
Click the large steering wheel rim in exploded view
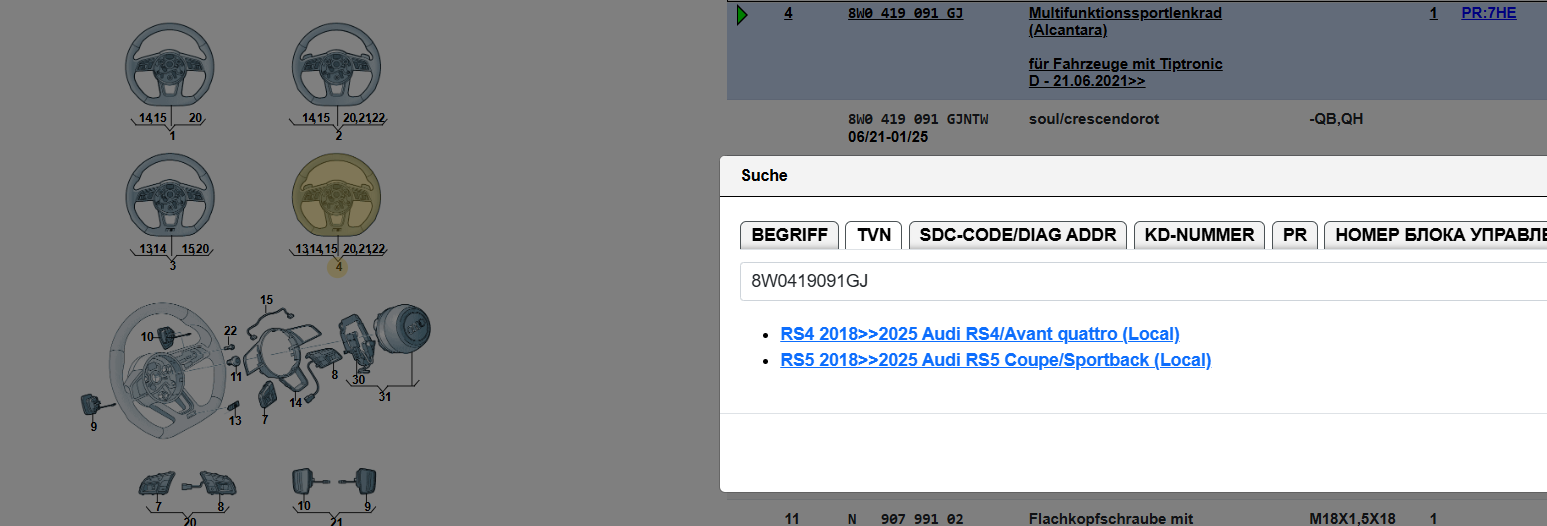click(x=160, y=375)
